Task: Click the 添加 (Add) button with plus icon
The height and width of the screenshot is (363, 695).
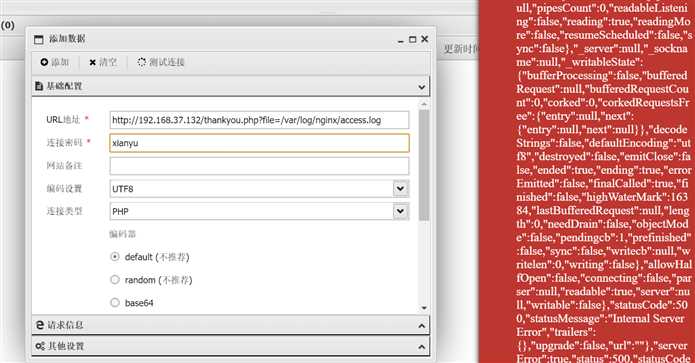Action: click(54, 62)
